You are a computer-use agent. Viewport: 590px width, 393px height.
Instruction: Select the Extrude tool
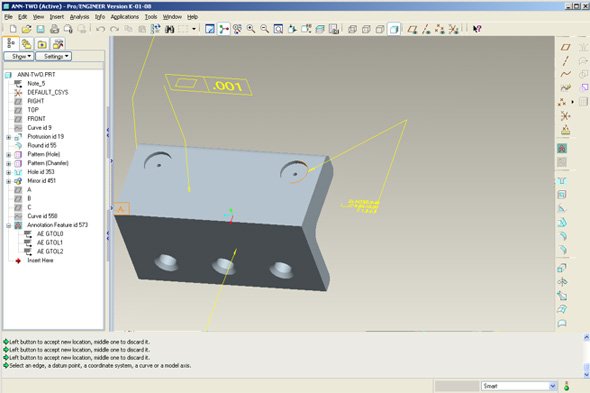coord(562,268)
